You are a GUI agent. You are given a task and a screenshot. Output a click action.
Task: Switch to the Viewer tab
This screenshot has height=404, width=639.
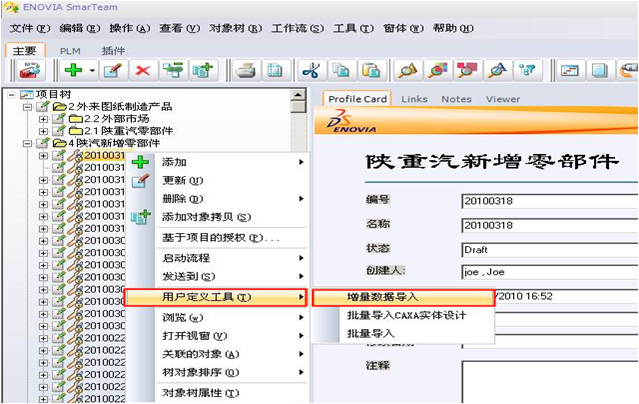(503, 99)
